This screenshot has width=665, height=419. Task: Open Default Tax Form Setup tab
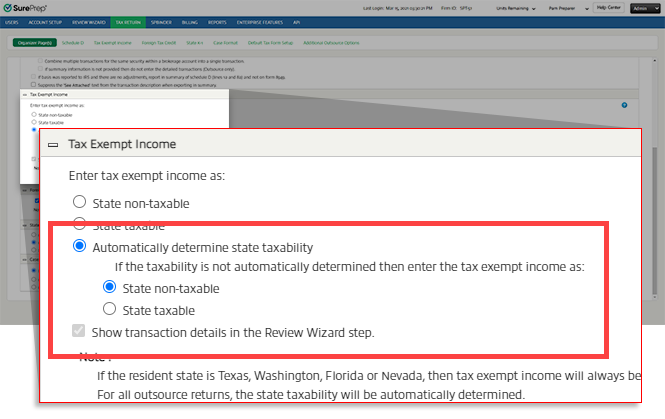(270, 43)
